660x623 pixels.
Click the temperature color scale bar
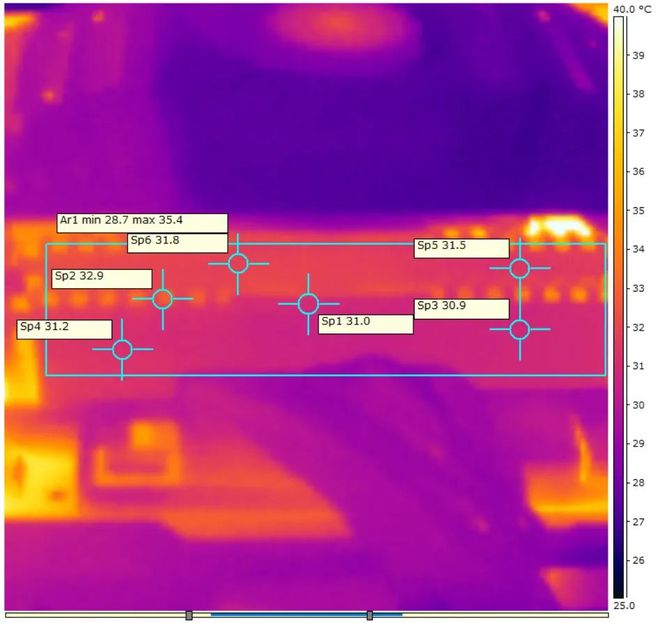click(620, 300)
